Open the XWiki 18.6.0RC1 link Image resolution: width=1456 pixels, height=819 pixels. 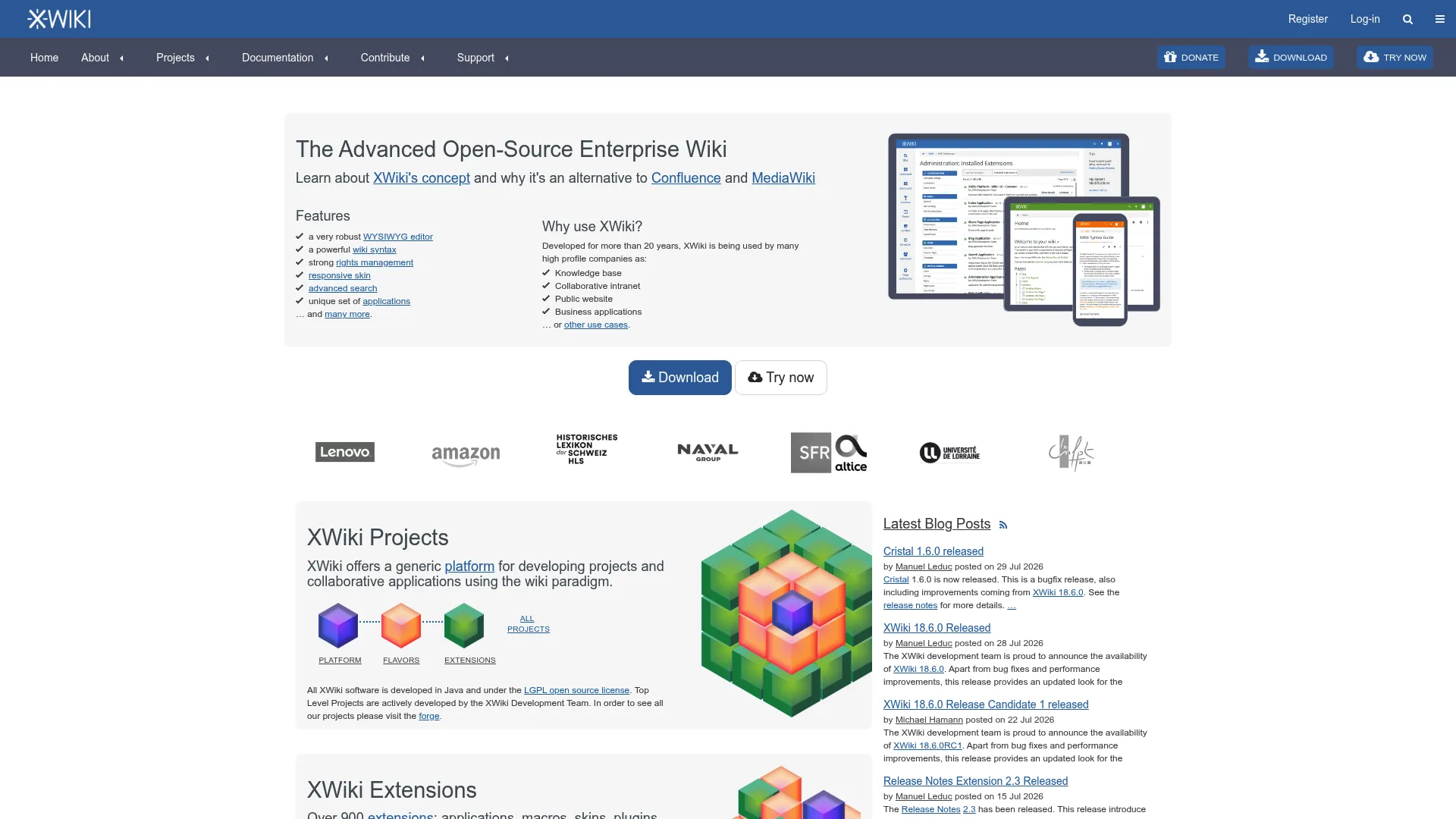point(927,745)
